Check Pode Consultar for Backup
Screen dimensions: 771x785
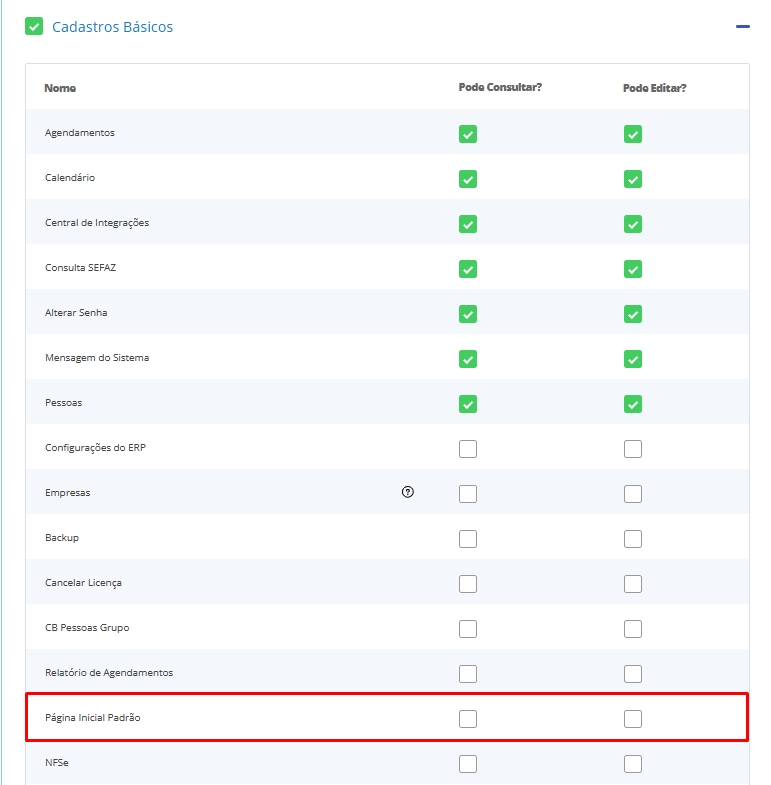pos(468,539)
